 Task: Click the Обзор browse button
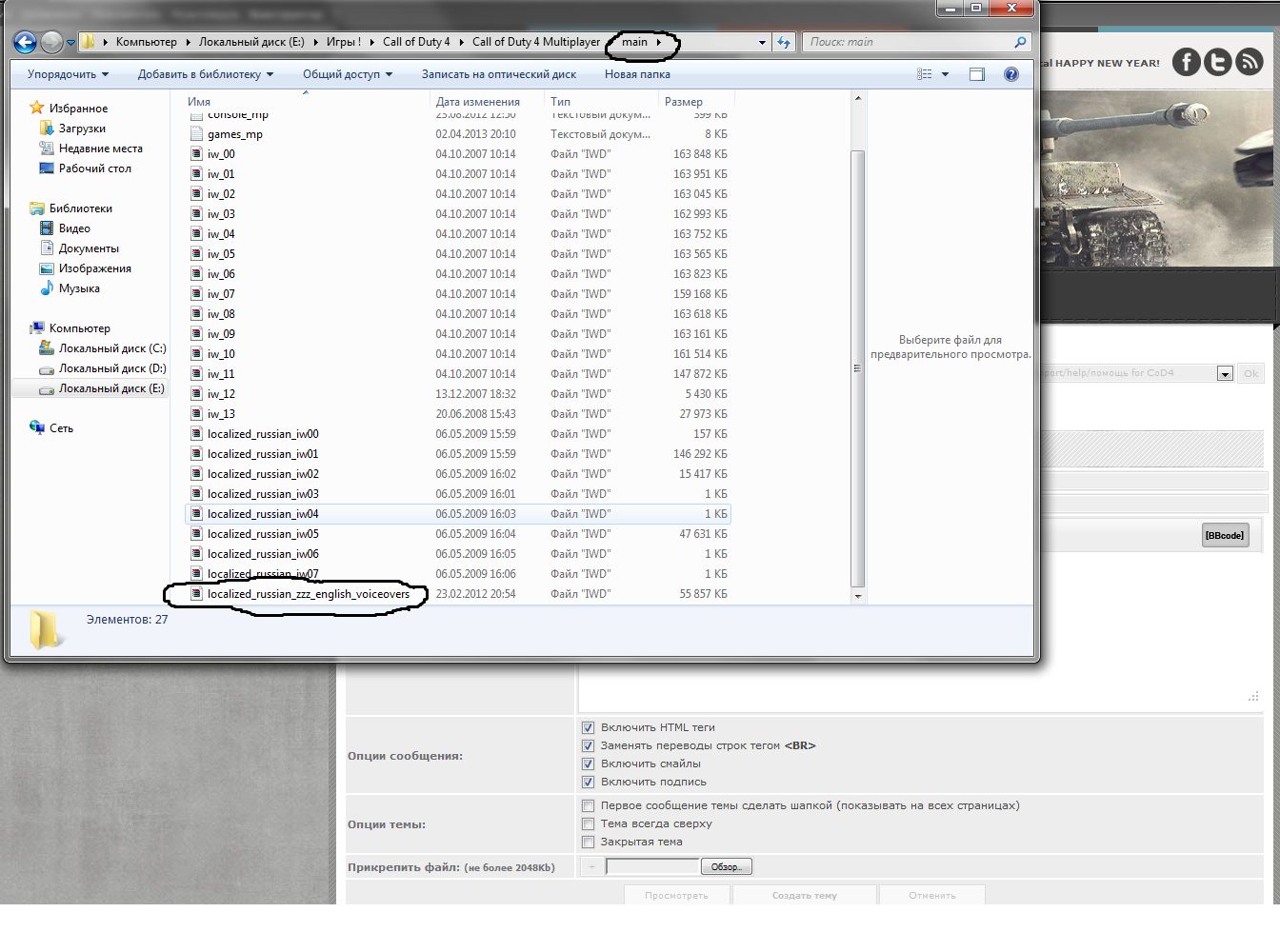click(x=727, y=866)
